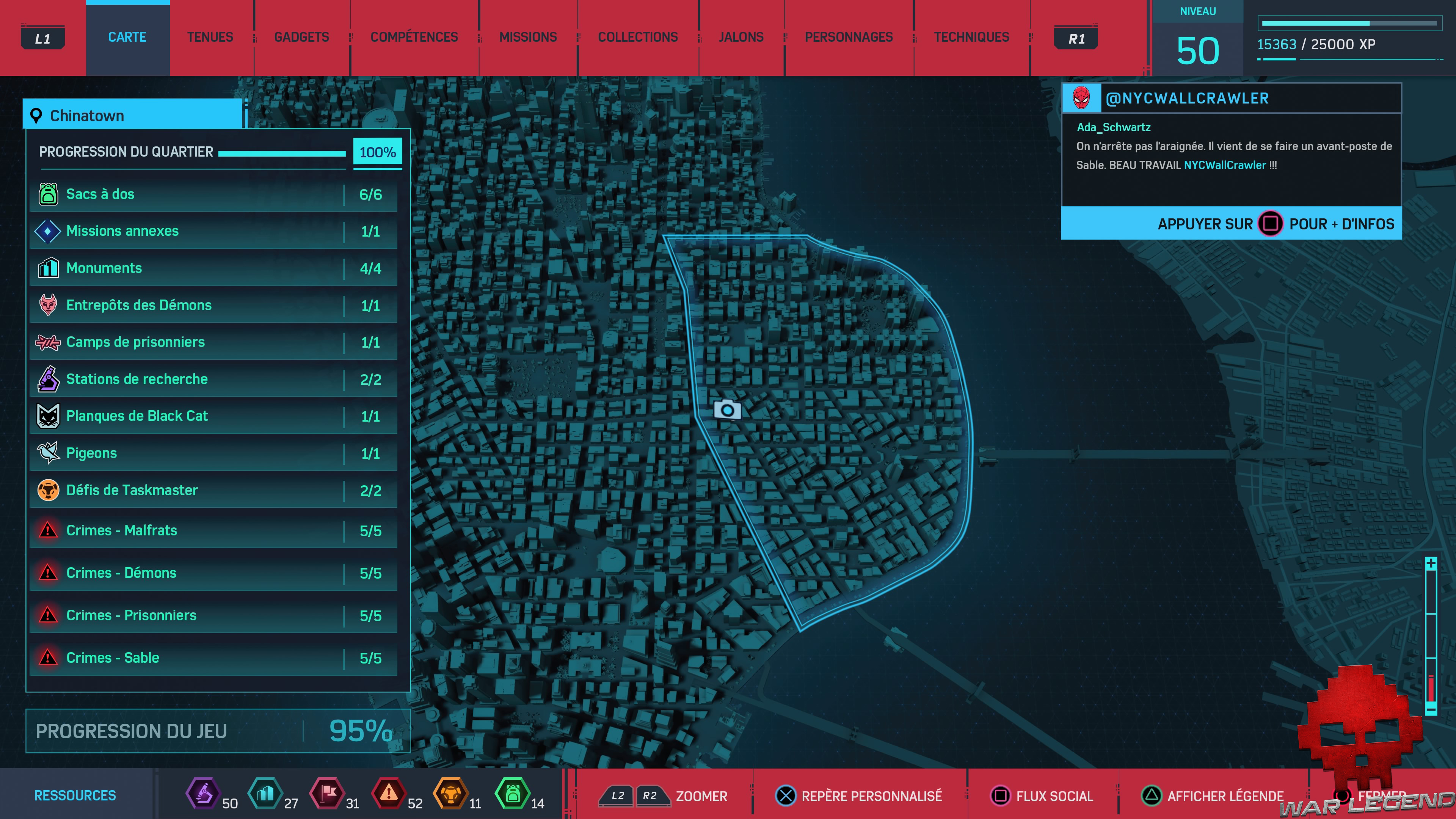The width and height of the screenshot is (1456, 819).
Task: Switch to the COMPÉTENCES tab
Action: click(x=414, y=37)
